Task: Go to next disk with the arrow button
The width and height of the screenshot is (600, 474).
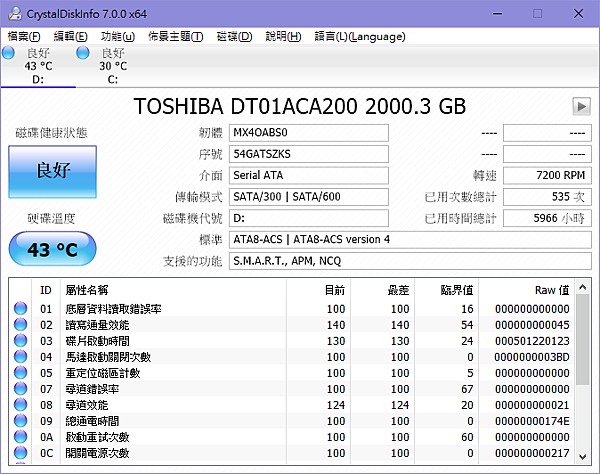Action: click(x=581, y=106)
